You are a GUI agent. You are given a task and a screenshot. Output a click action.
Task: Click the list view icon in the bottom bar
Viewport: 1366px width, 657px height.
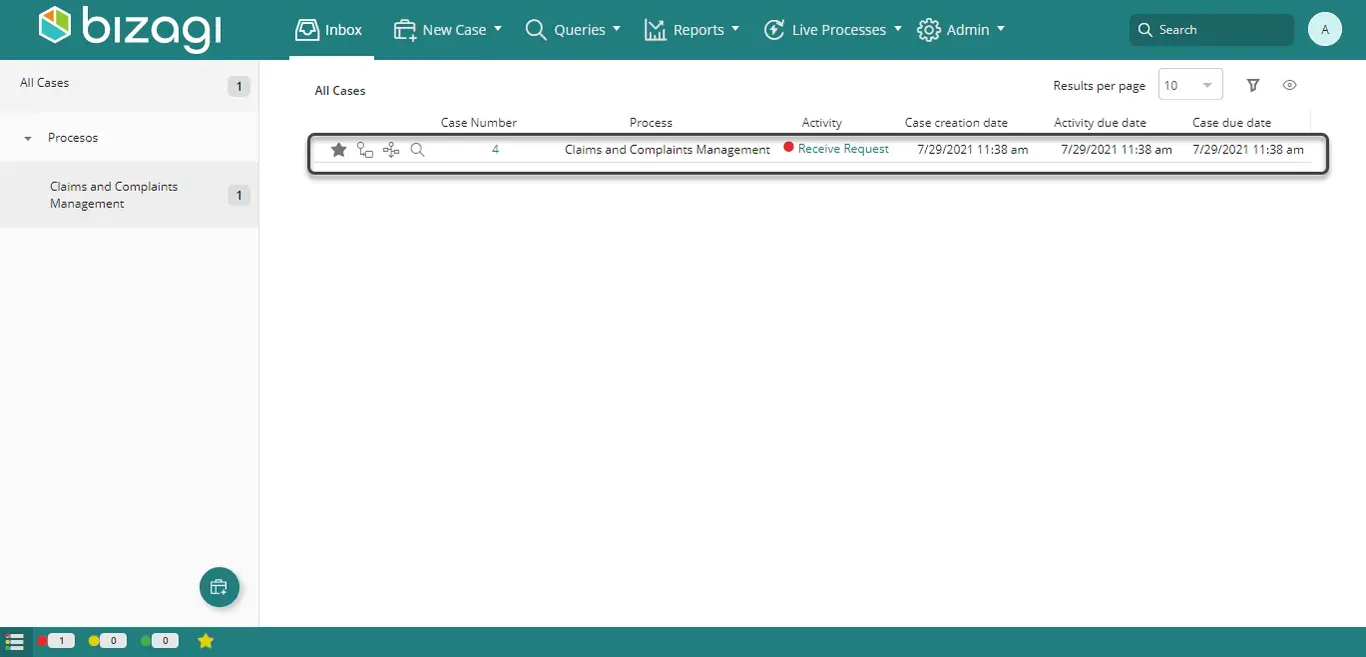click(x=15, y=641)
